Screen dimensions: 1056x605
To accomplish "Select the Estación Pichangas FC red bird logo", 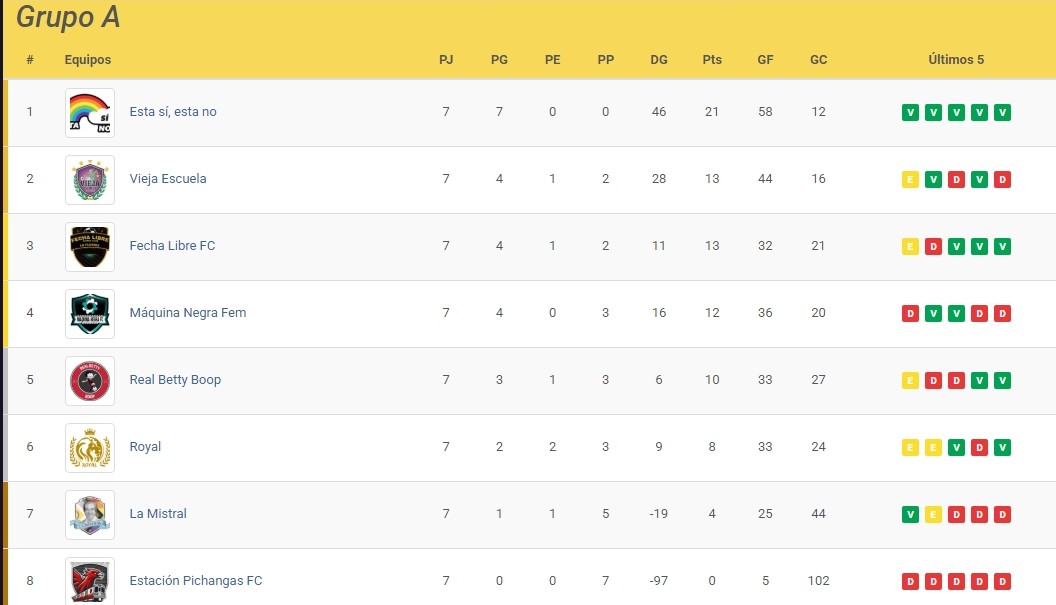I will [x=90, y=581].
